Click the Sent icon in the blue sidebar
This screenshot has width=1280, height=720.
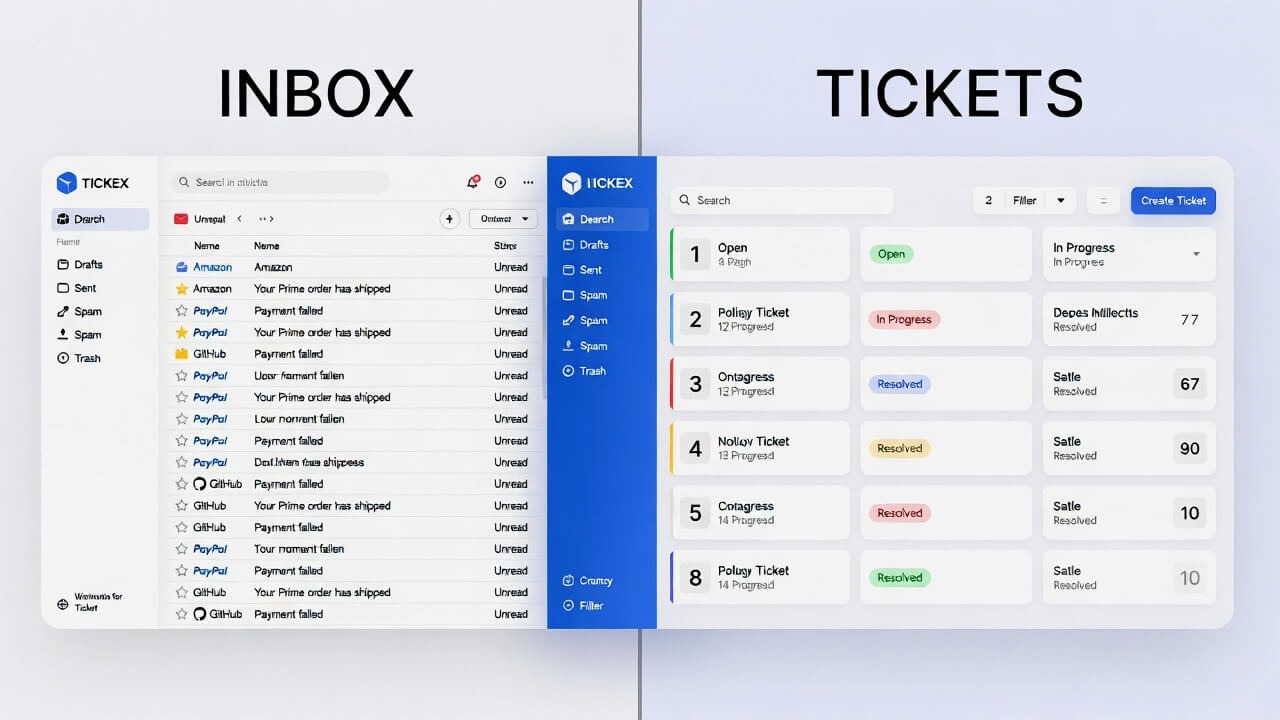pyautogui.click(x=569, y=270)
